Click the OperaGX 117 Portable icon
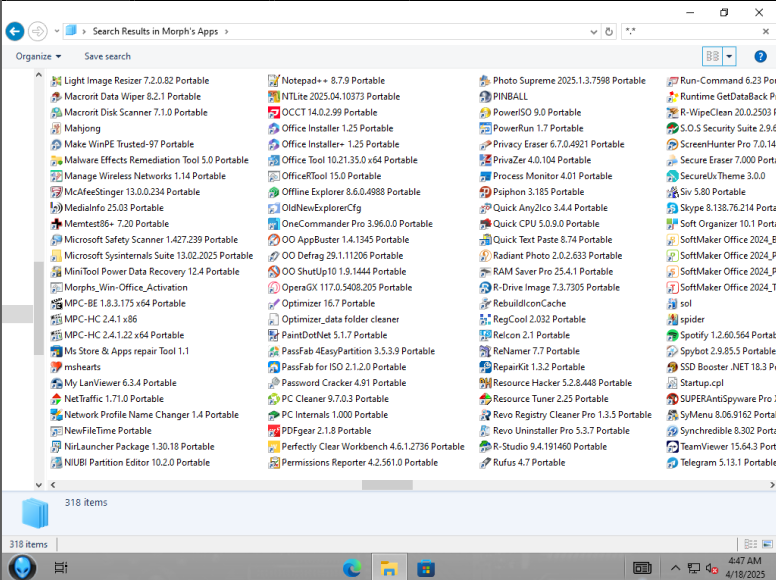This screenshot has height=580, width=776. click(x=274, y=288)
